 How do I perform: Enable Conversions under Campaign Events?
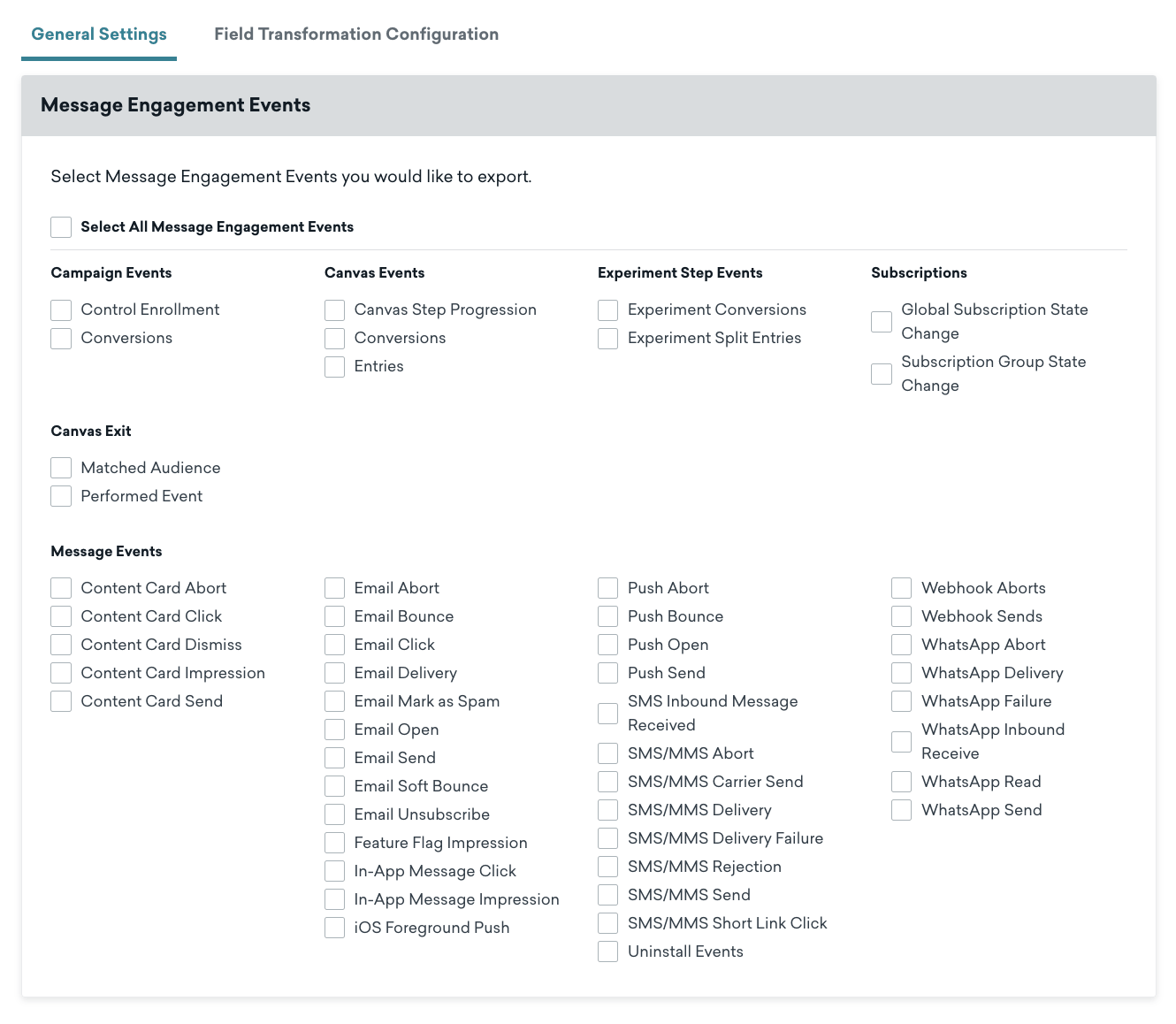(x=60, y=338)
